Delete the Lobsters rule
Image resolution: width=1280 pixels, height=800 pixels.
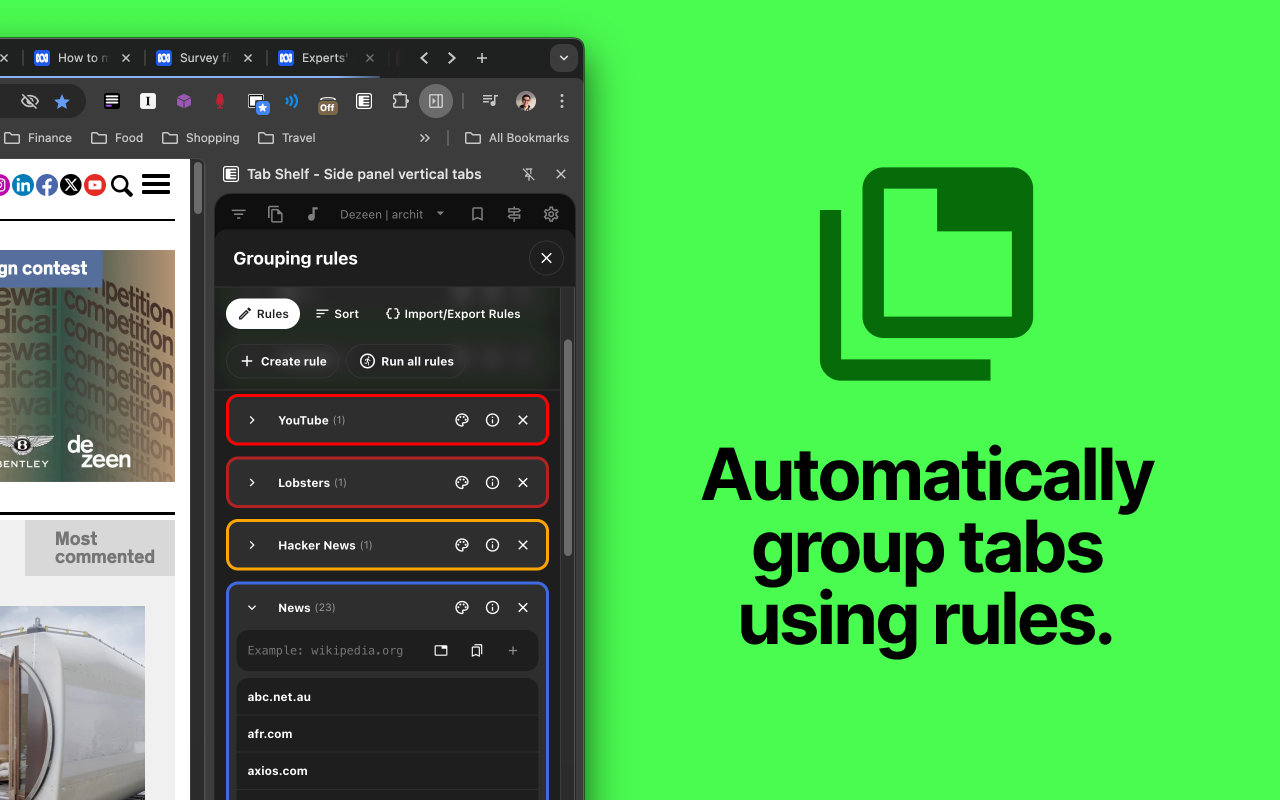pyautogui.click(x=523, y=483)
